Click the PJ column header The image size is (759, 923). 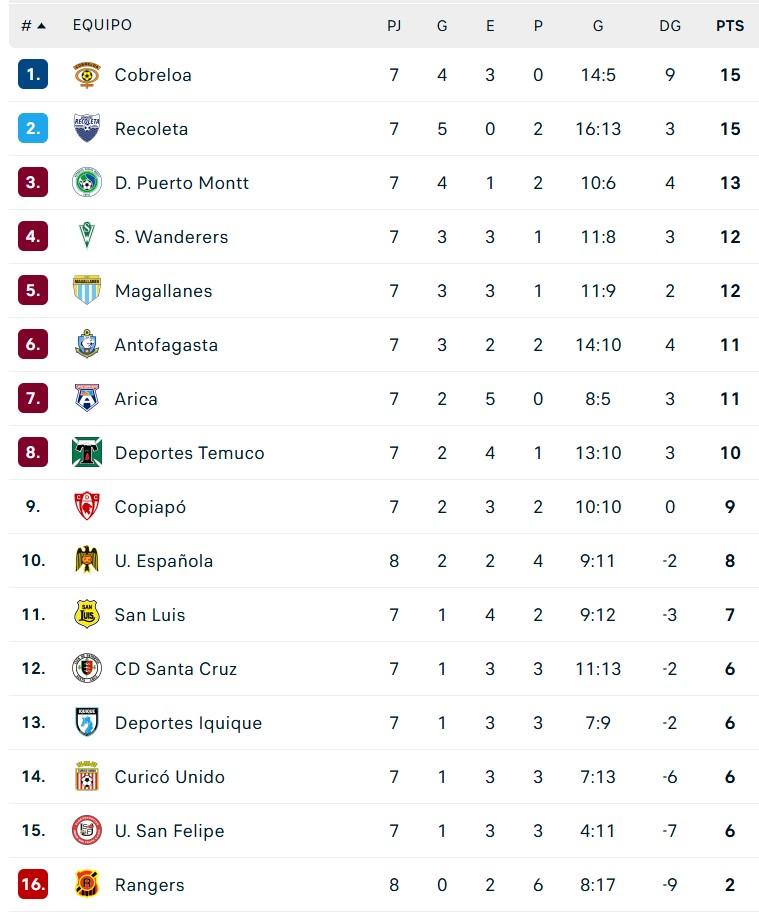click(x=394, y=26)
